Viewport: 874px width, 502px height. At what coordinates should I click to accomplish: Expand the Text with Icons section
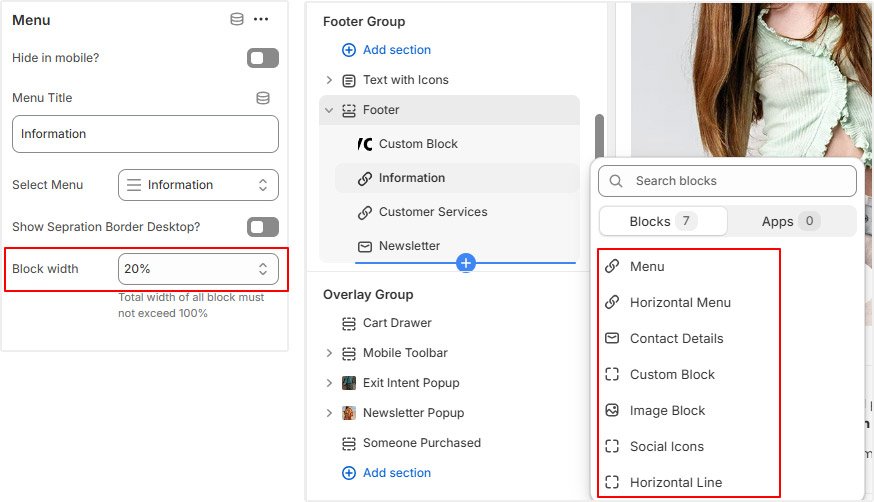click(x=329, y=80)
